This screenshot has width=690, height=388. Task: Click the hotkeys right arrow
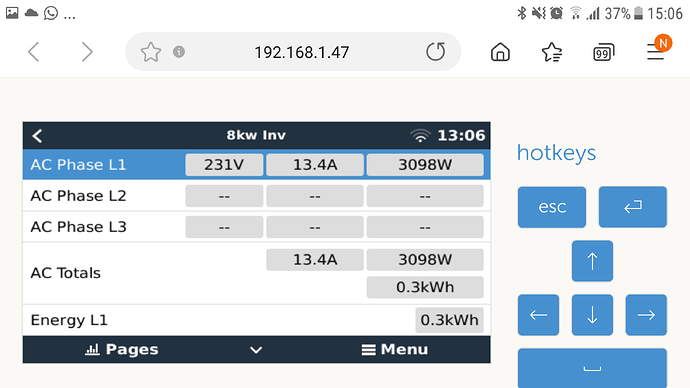click(x=646, y=315)
